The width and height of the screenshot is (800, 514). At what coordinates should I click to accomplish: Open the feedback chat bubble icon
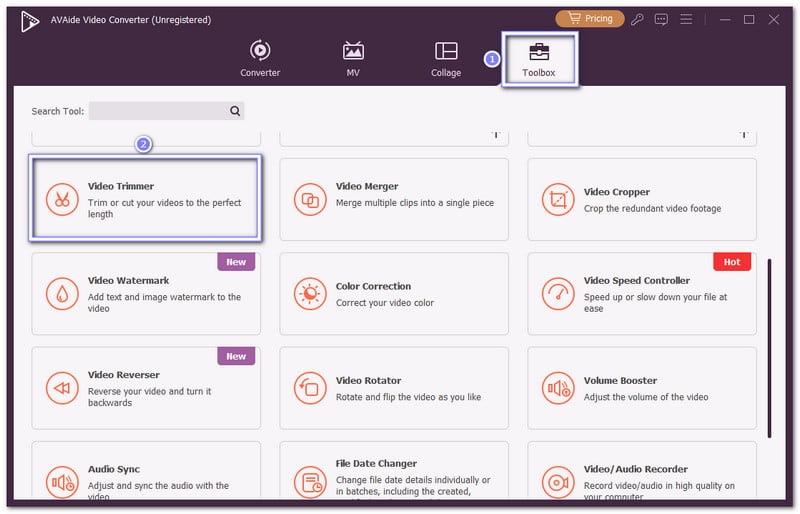point(661,19)
